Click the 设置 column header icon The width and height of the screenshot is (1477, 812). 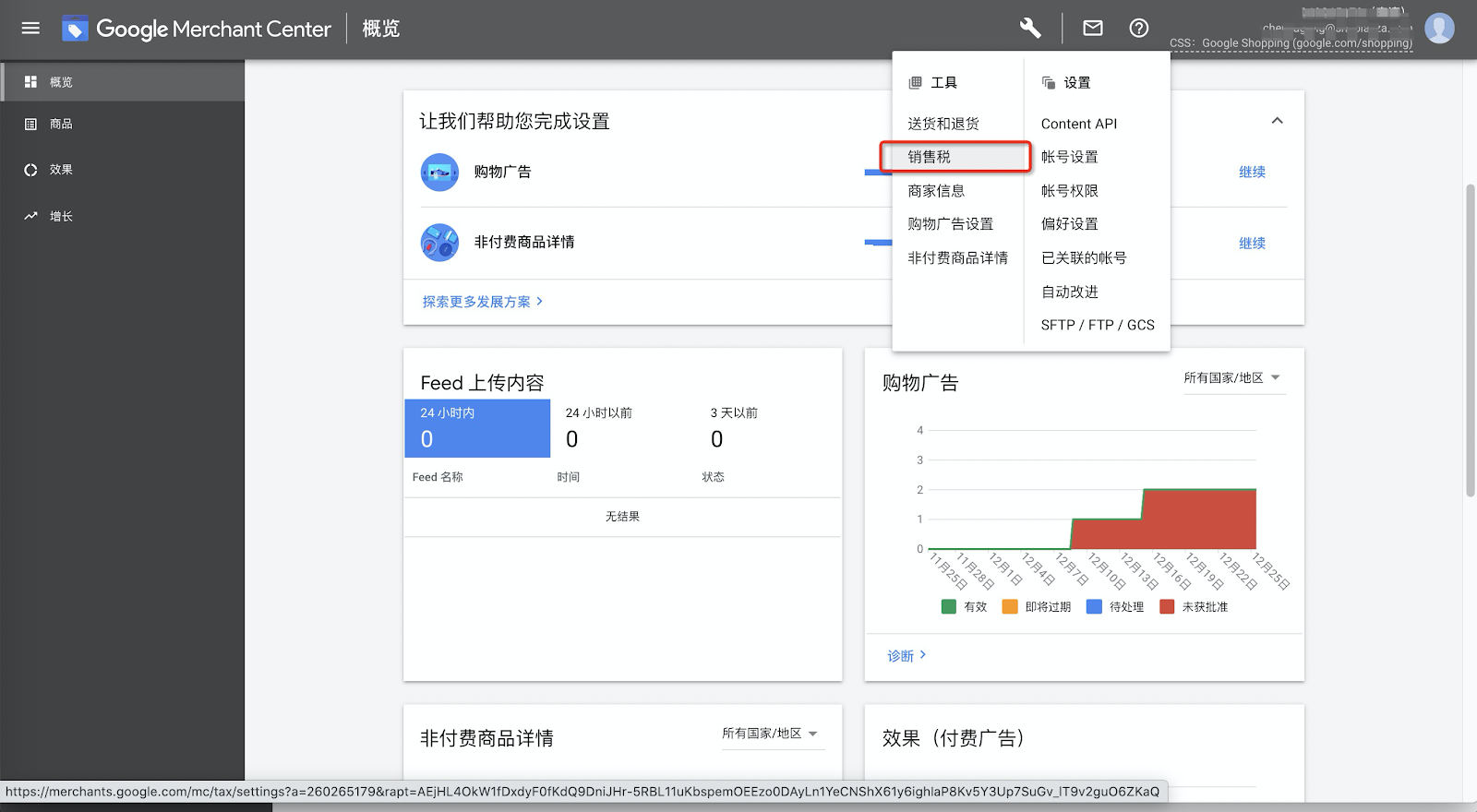(x=1049, y=82)
